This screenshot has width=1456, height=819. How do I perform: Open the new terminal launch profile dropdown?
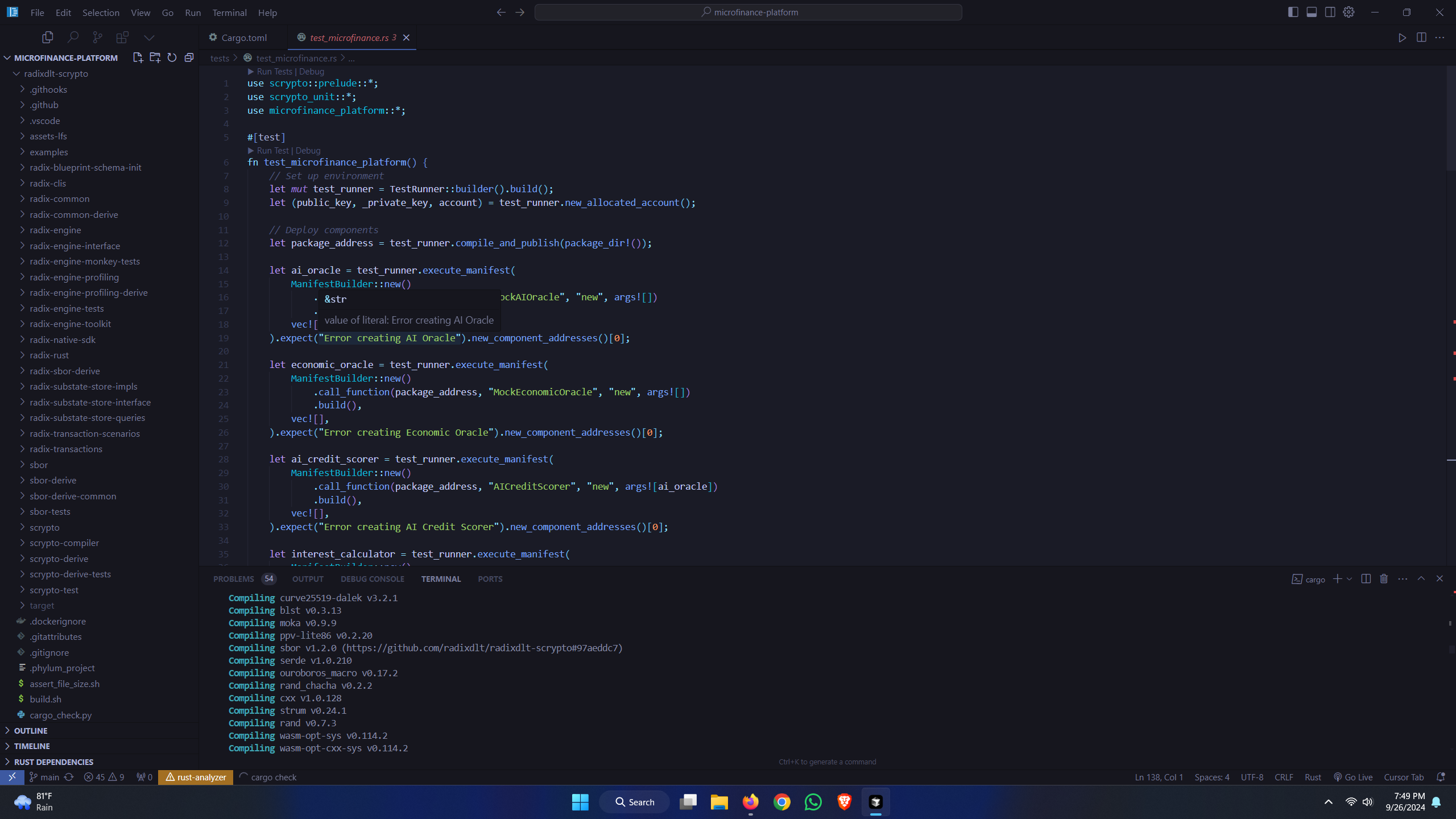1349,578
